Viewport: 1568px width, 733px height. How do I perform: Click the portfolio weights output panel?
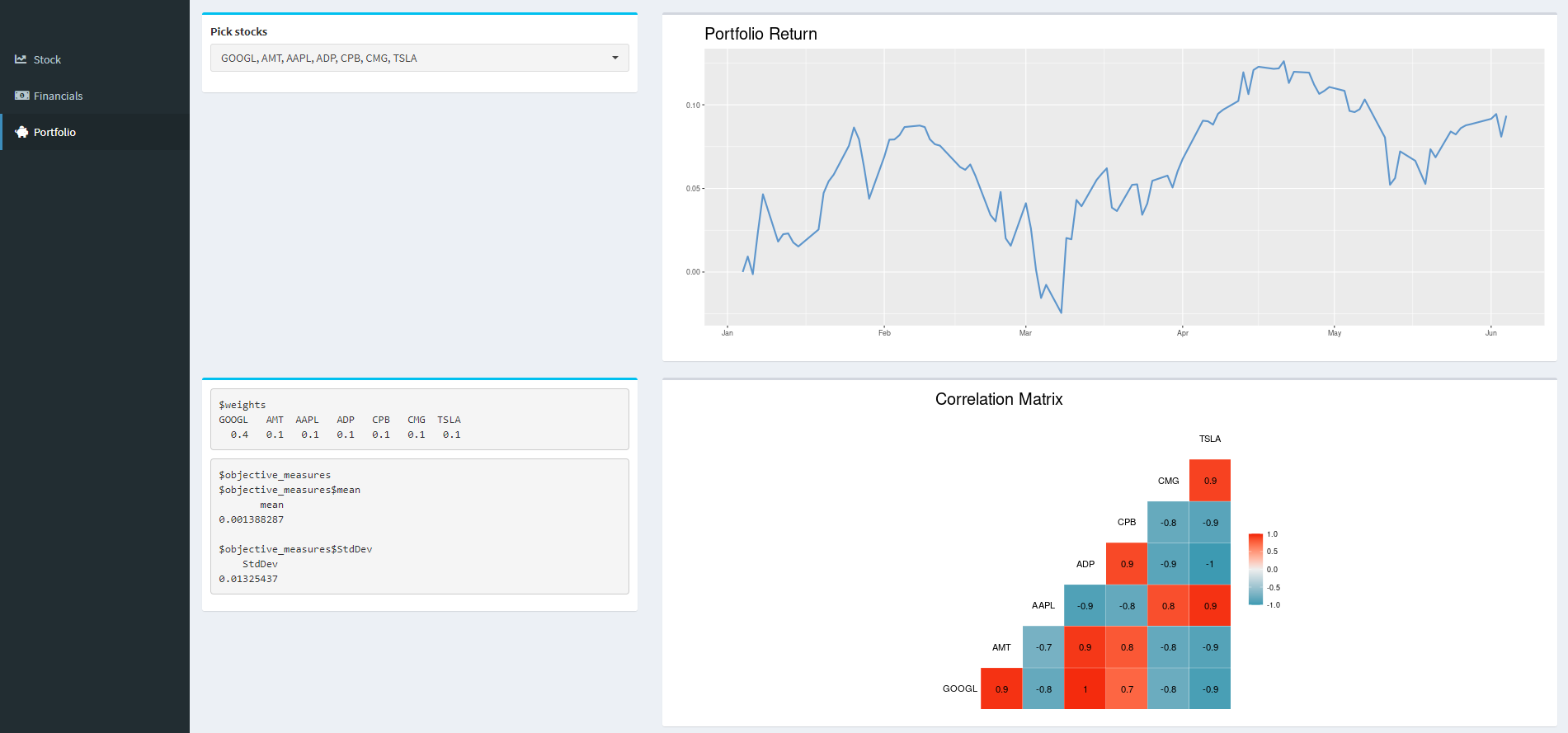[x=419, y=419]
